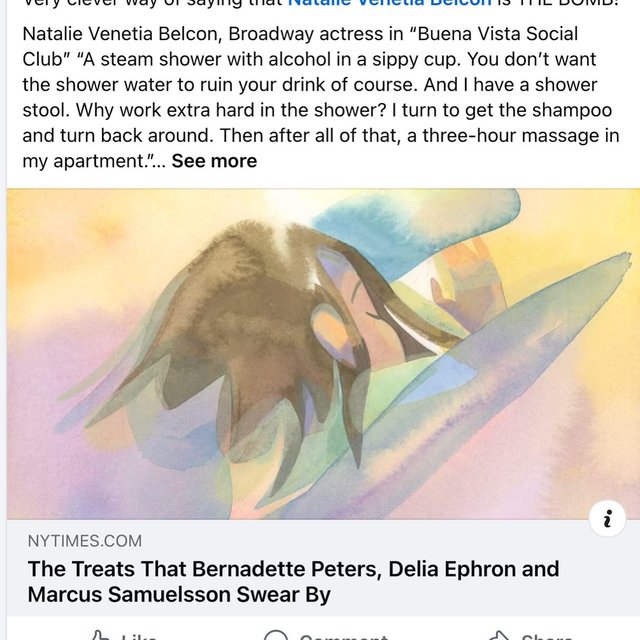640x640 pixels.
Task: Tap the Share arrow icon
Action: [x=499, y=636]
